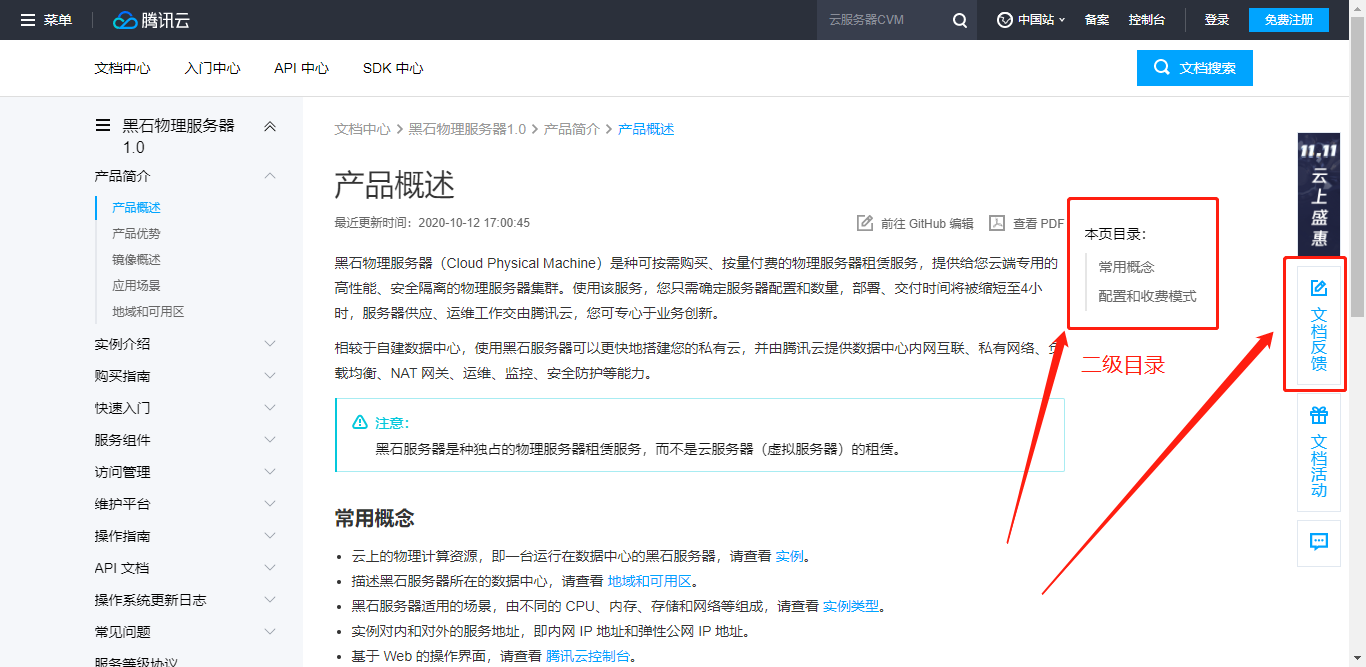Screen dimensions: 1366x667
Task: Open the 实例类型 link in concept list
Action: (851, 606)
